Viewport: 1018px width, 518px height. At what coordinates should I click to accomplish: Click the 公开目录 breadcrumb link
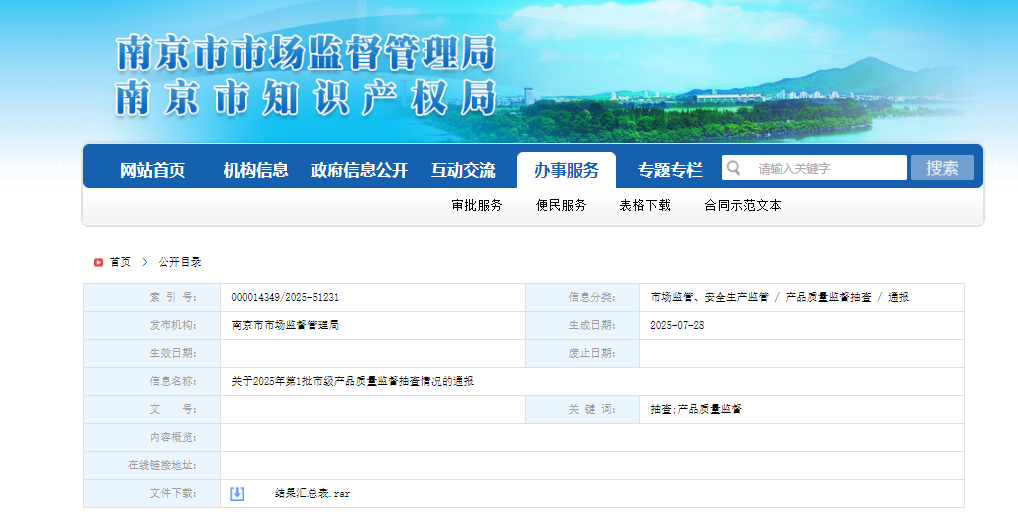pyautogui.click(x=180, y=262)
